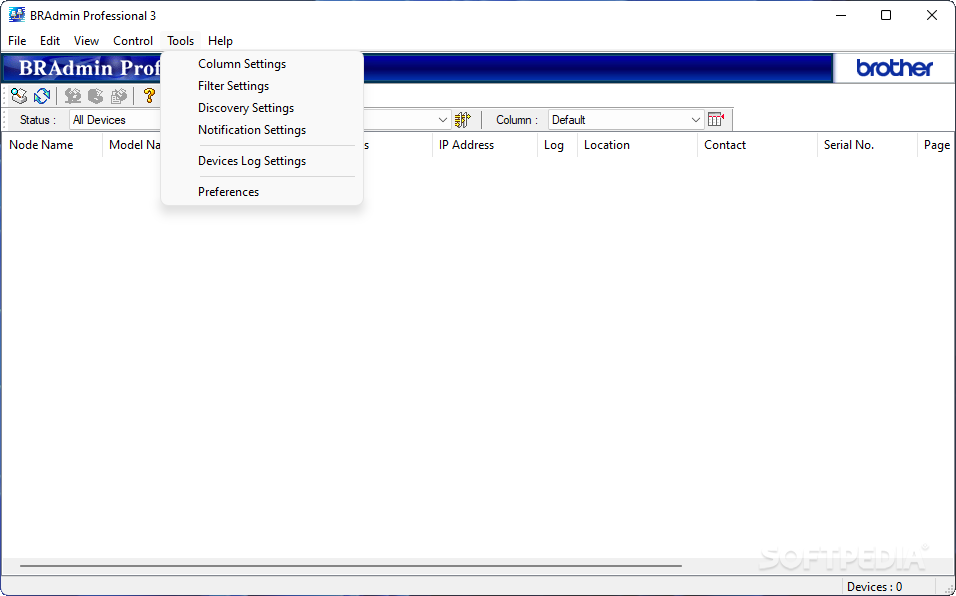Open Preferences from Tools menu

pos(262,192)
